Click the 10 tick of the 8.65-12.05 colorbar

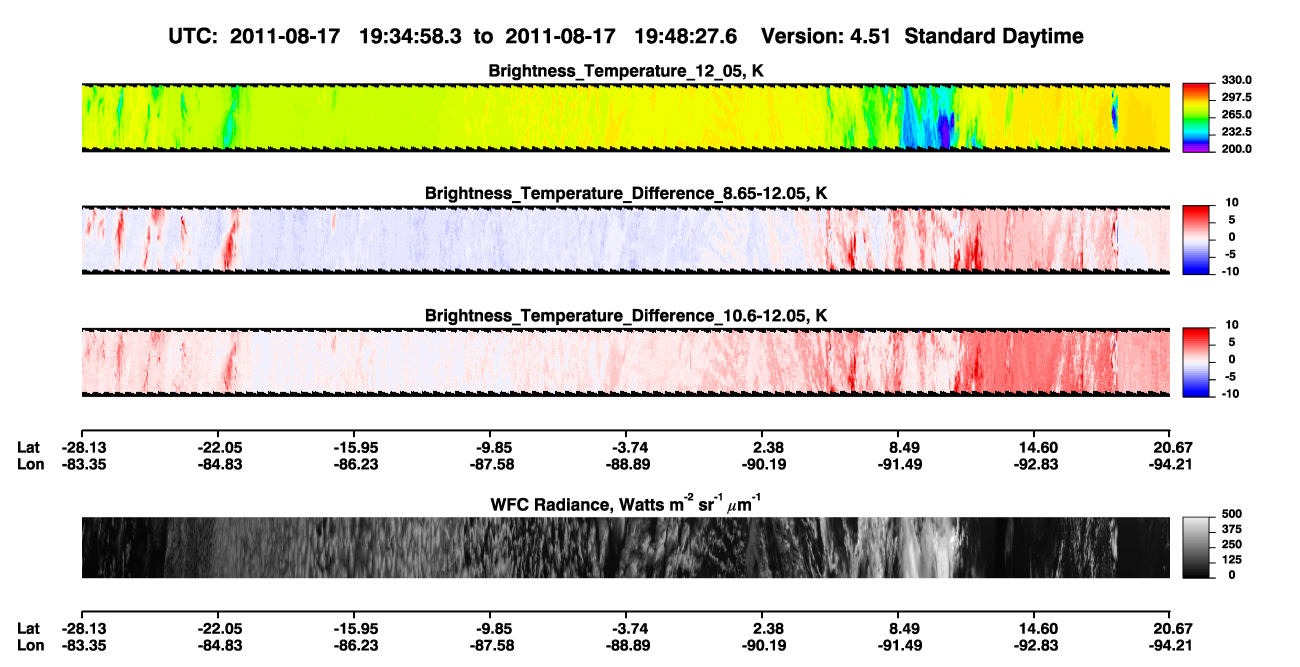[1232, 203]
